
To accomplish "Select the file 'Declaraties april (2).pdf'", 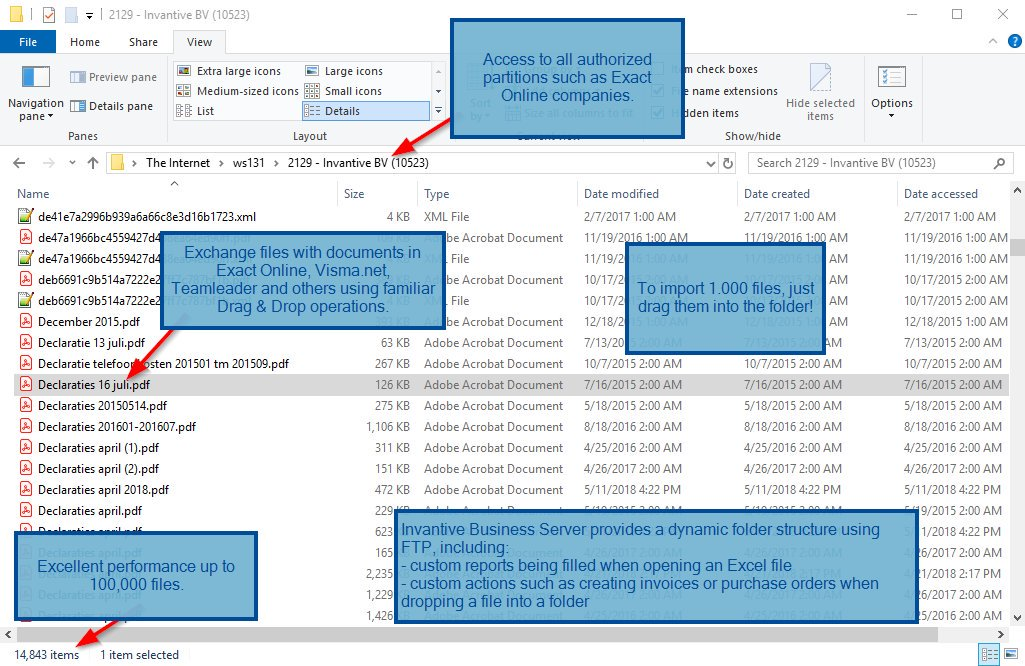I will [98, 469].
